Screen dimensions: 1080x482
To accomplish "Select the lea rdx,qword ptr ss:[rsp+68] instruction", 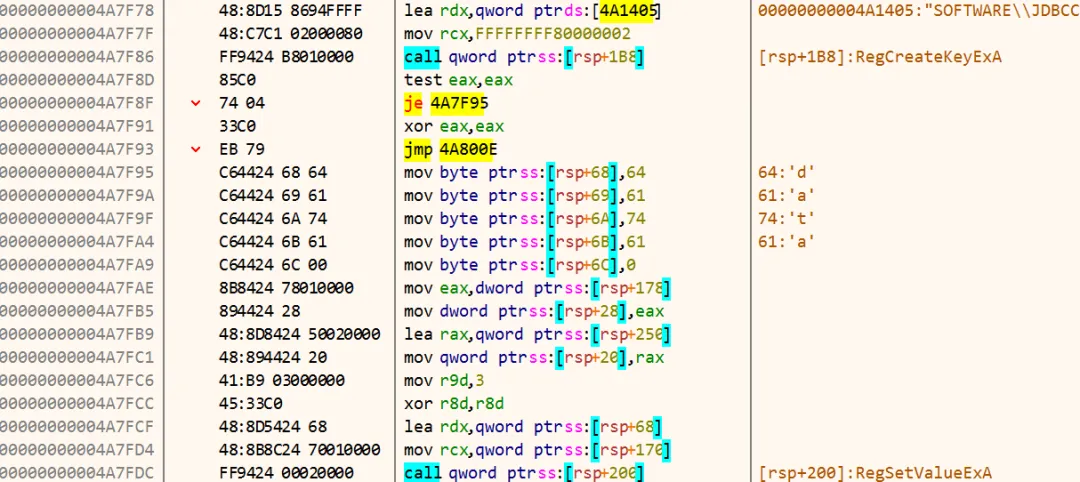I will tap(534, 427).
